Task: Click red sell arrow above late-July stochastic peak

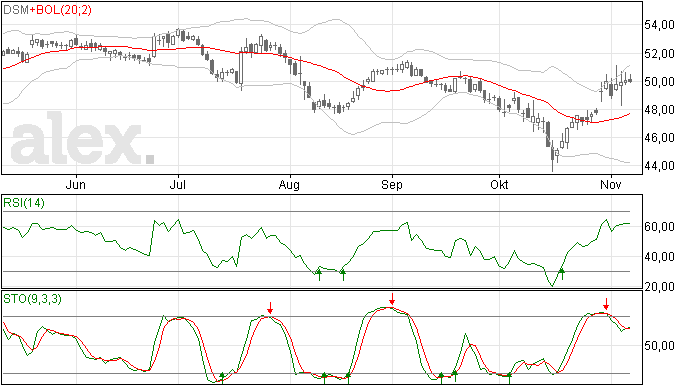Action: (x=270, y=308)
